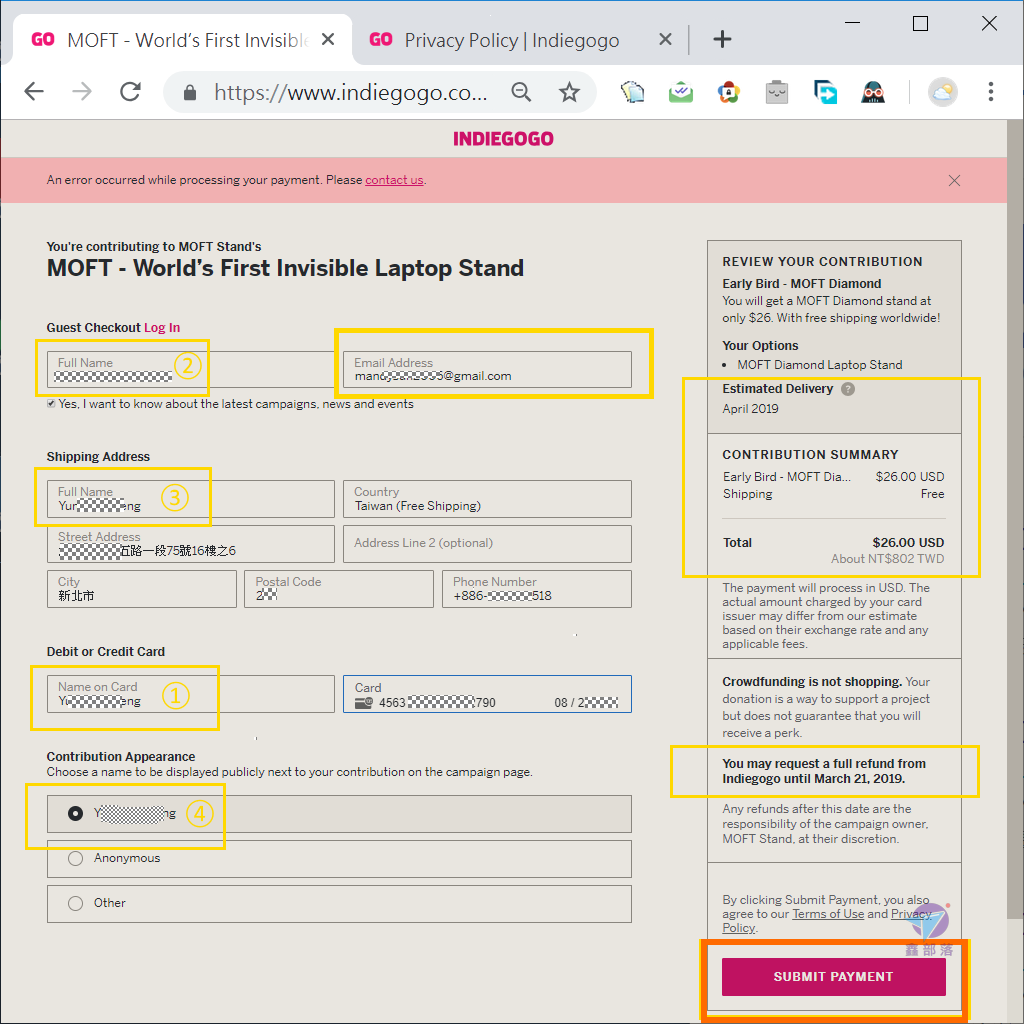Open the blue arrow screen-share extension
The width and height of the screenshot is (1024, 1024).
825,92
